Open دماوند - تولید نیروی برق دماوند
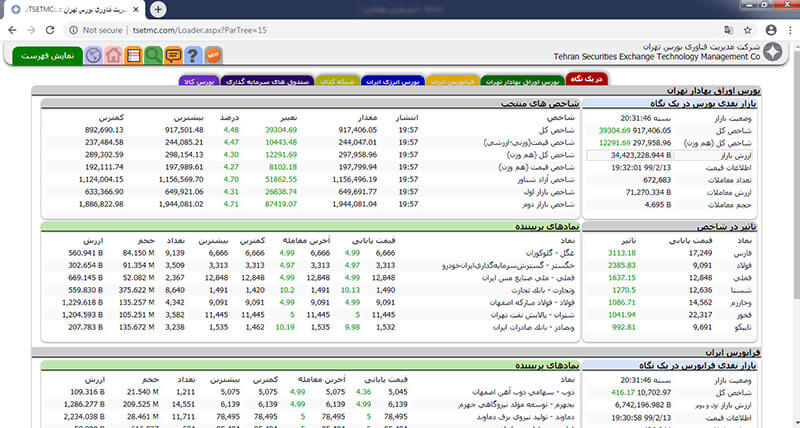This screenshot has height=428, width=800. (x=522, y=417)
